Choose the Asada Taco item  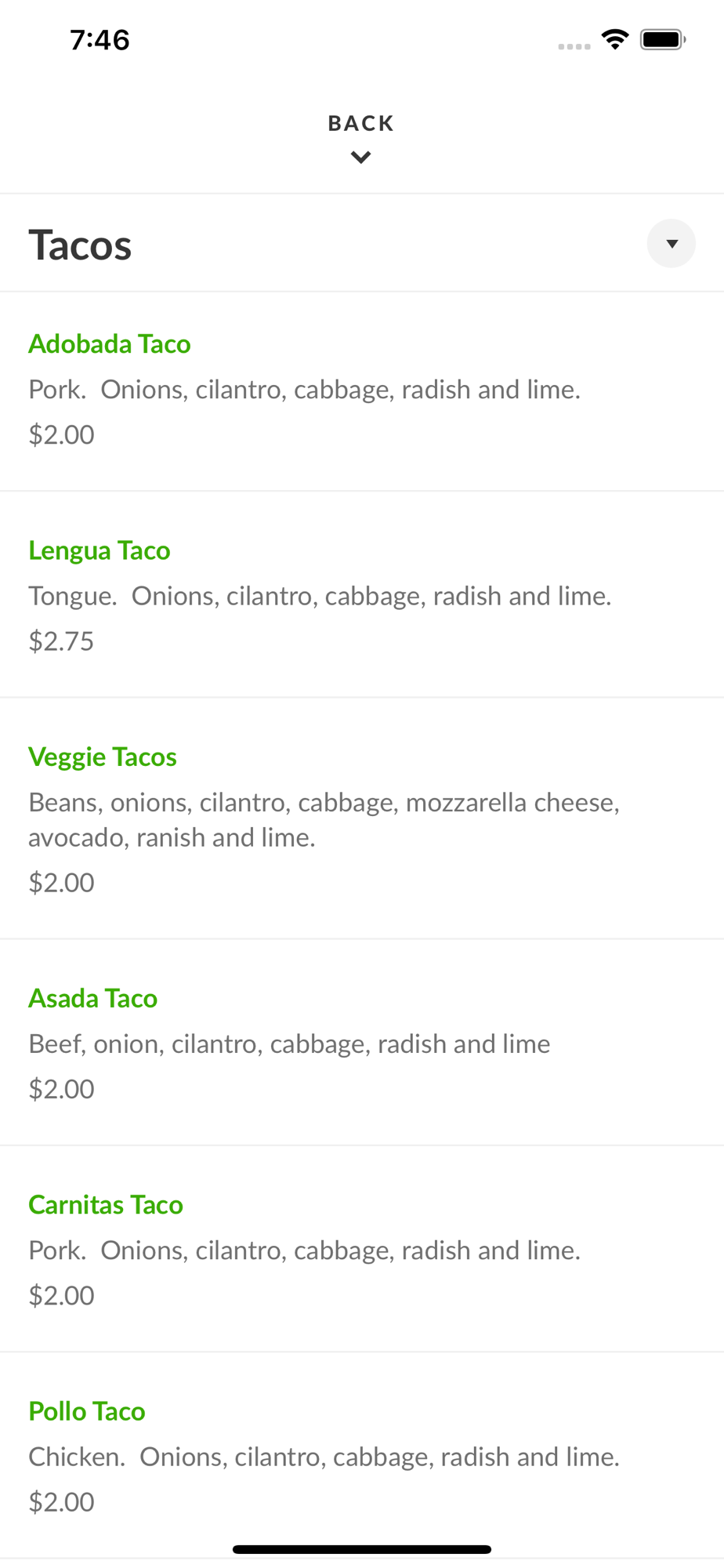[x=93, y=998]
